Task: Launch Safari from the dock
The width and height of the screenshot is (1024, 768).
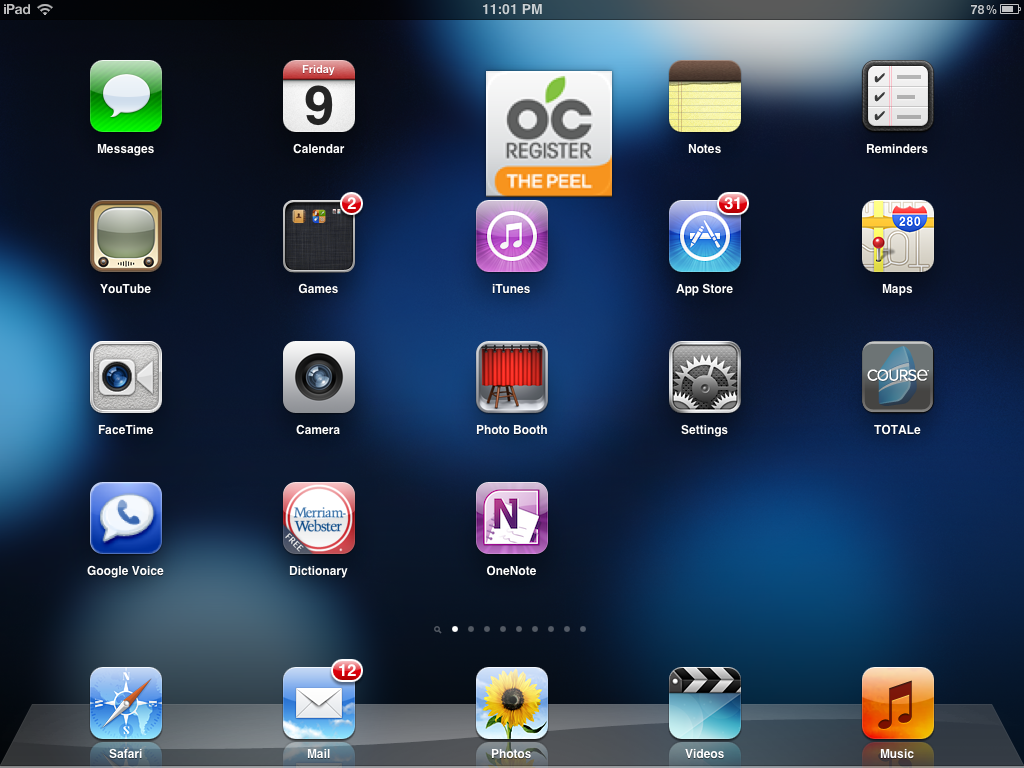Action: (x=125, y=703)
